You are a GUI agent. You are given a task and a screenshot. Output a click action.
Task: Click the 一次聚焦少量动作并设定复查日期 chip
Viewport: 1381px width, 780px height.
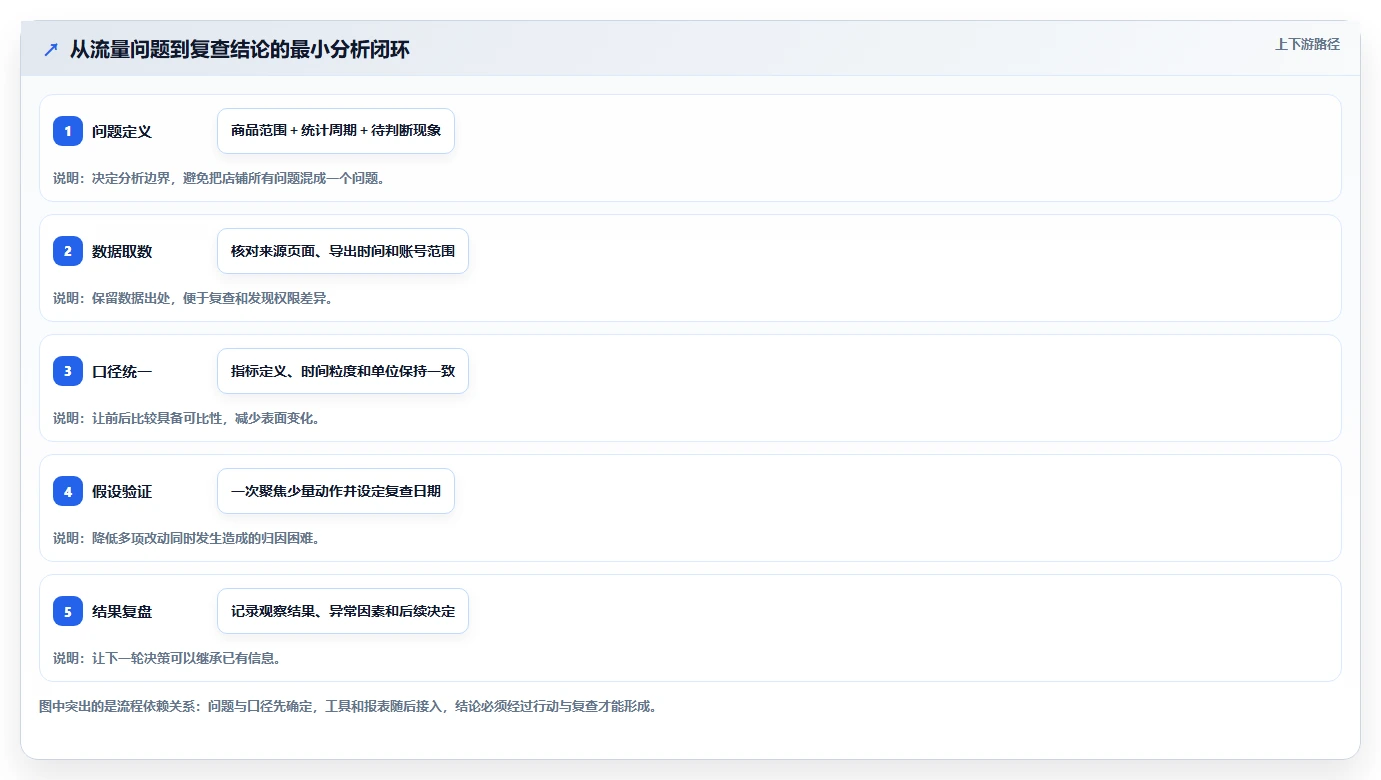click(336, 491)
